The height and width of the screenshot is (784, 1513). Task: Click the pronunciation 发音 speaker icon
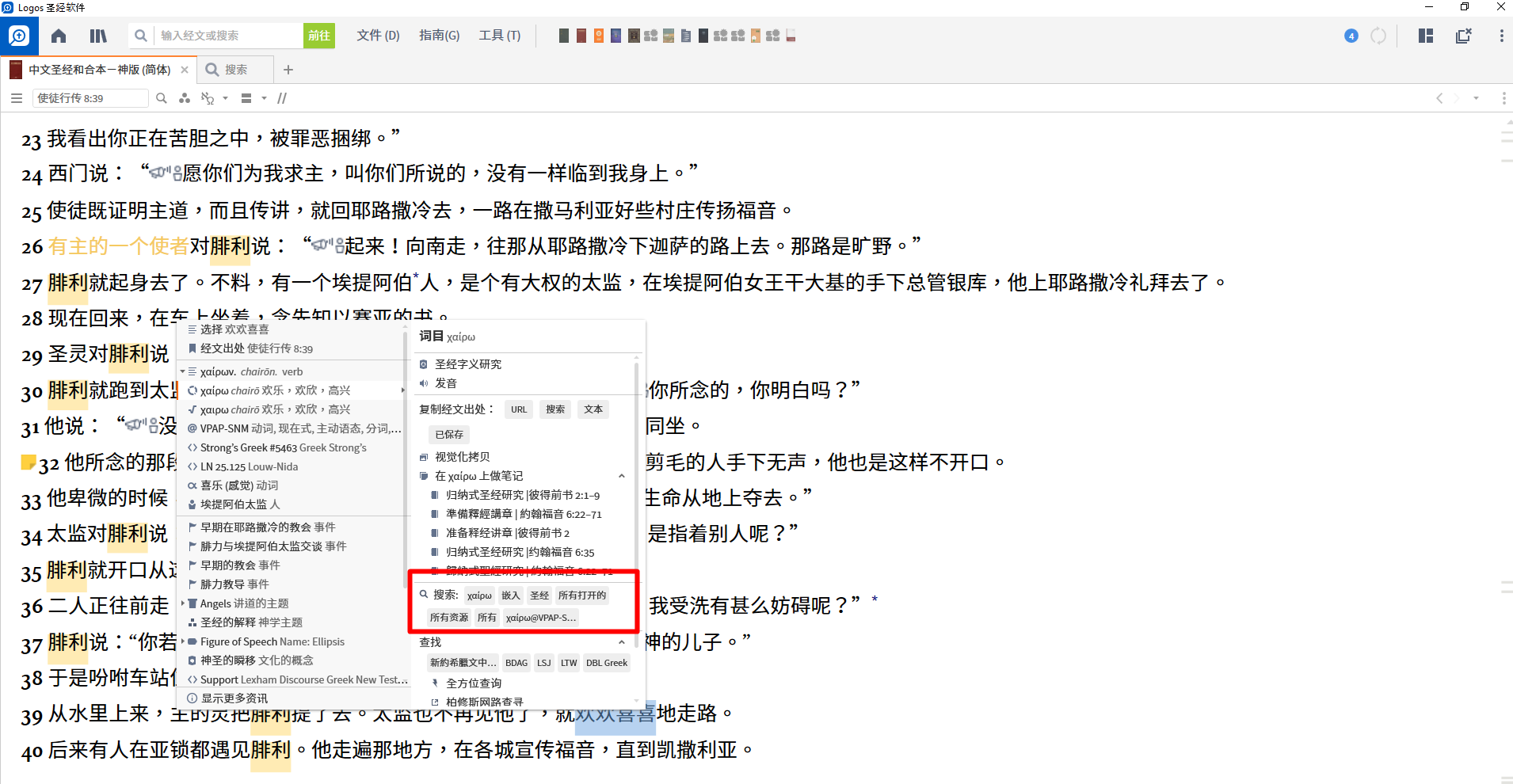(x=424, y=383)
